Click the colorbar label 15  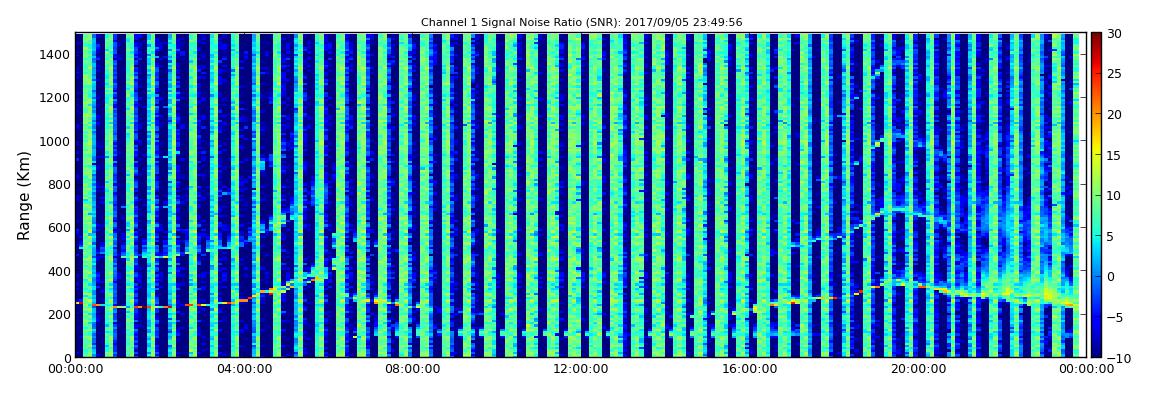coord(1114,155)
